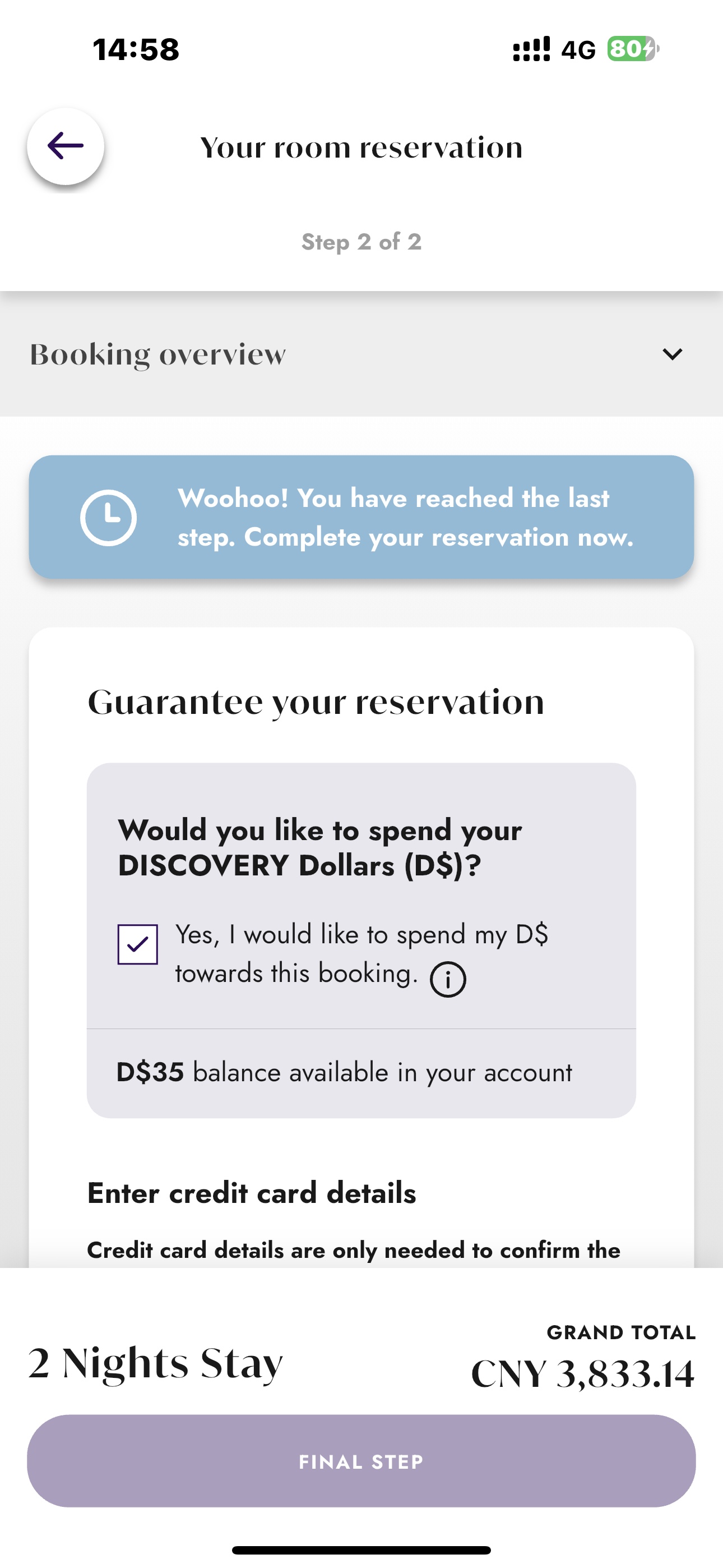Tap the home indicator bar

361,1549
